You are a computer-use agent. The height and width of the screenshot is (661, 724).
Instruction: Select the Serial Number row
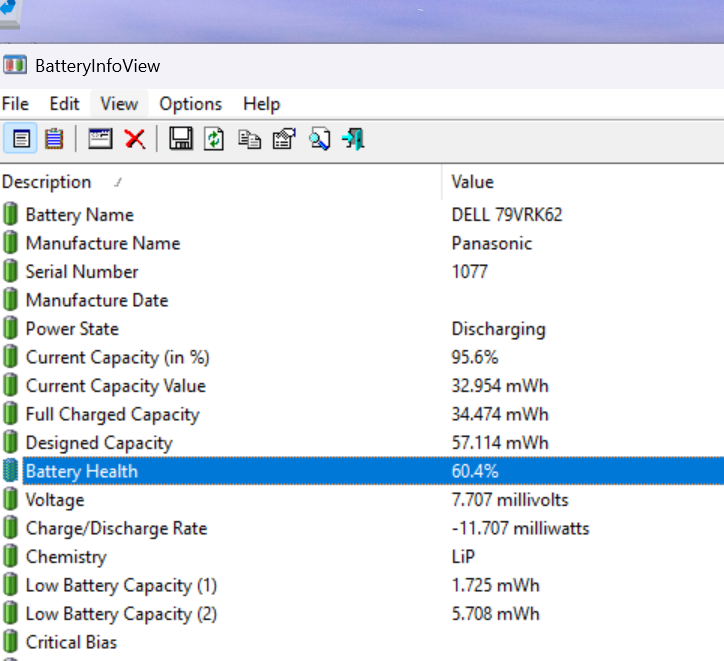(362, 271)
